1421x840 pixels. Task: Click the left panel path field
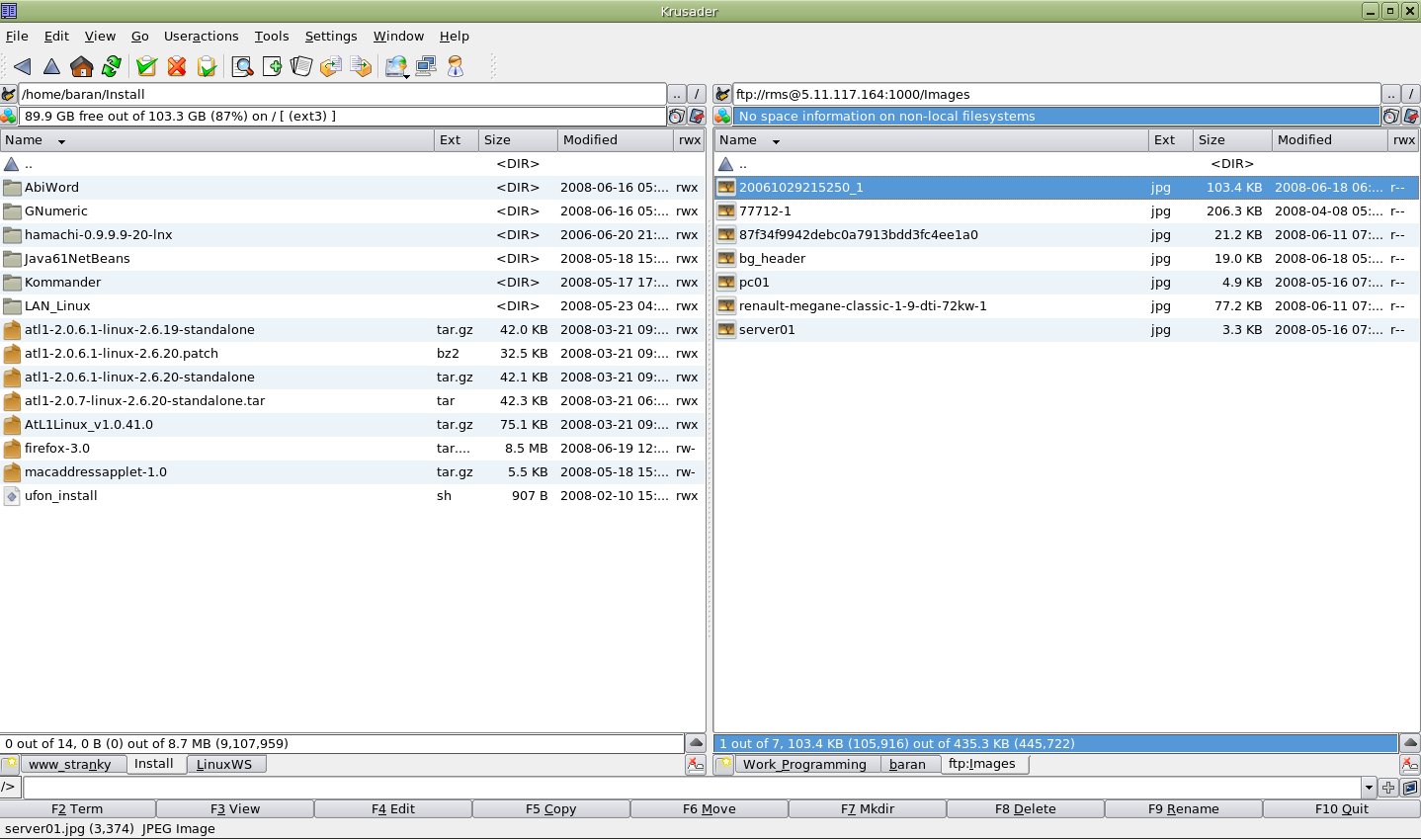click(x=342, y=94)
